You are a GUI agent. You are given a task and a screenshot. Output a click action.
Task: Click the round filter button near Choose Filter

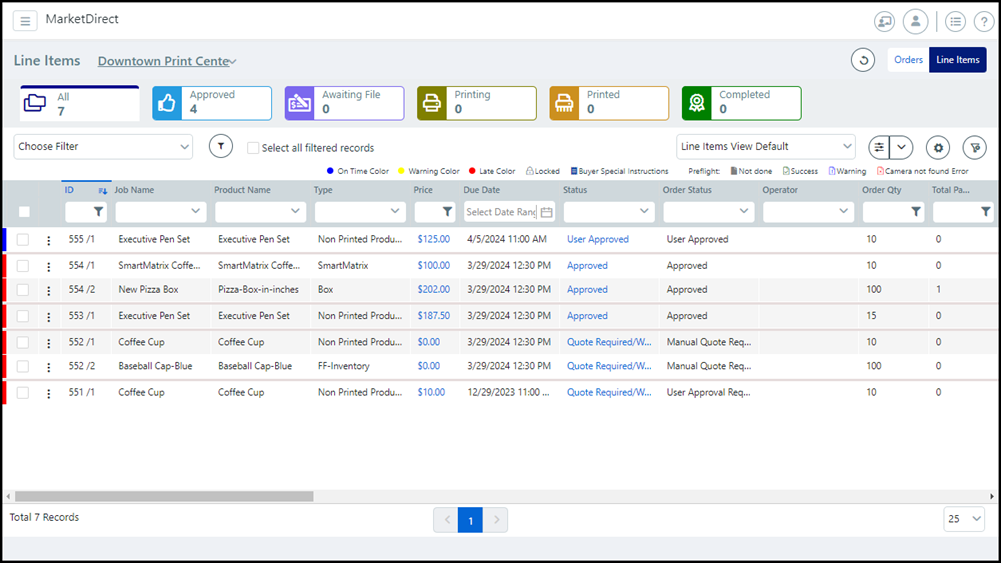coord(221,147)
